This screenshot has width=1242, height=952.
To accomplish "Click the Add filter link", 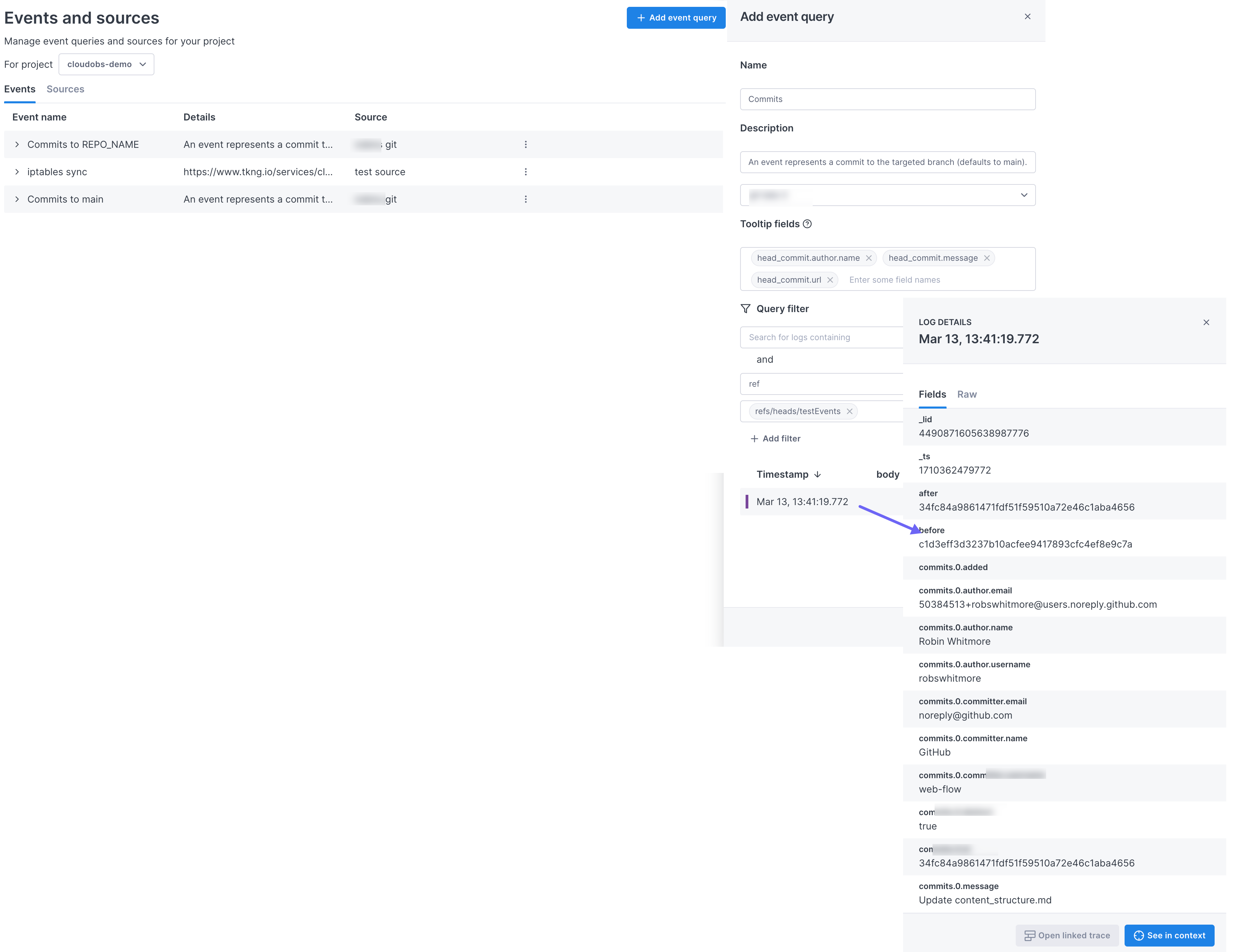I will pos(775,438).
